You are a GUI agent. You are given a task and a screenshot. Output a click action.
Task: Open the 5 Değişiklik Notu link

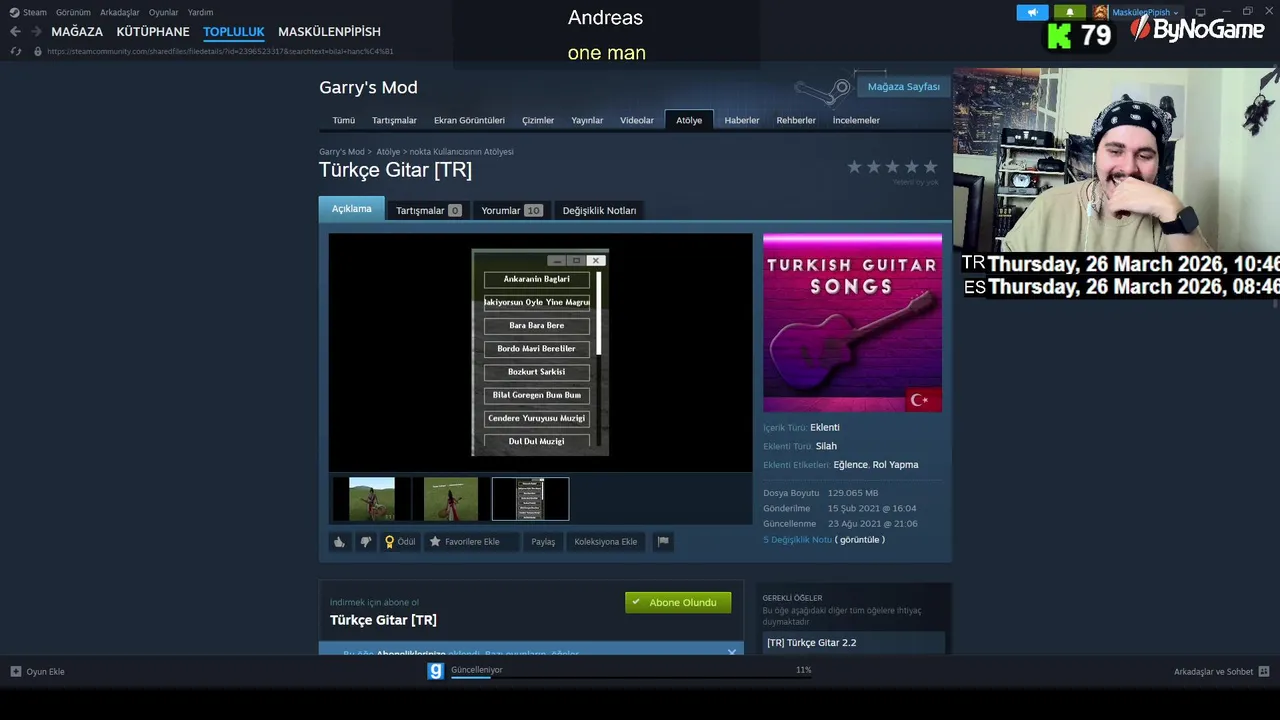[x=797, y=540]
